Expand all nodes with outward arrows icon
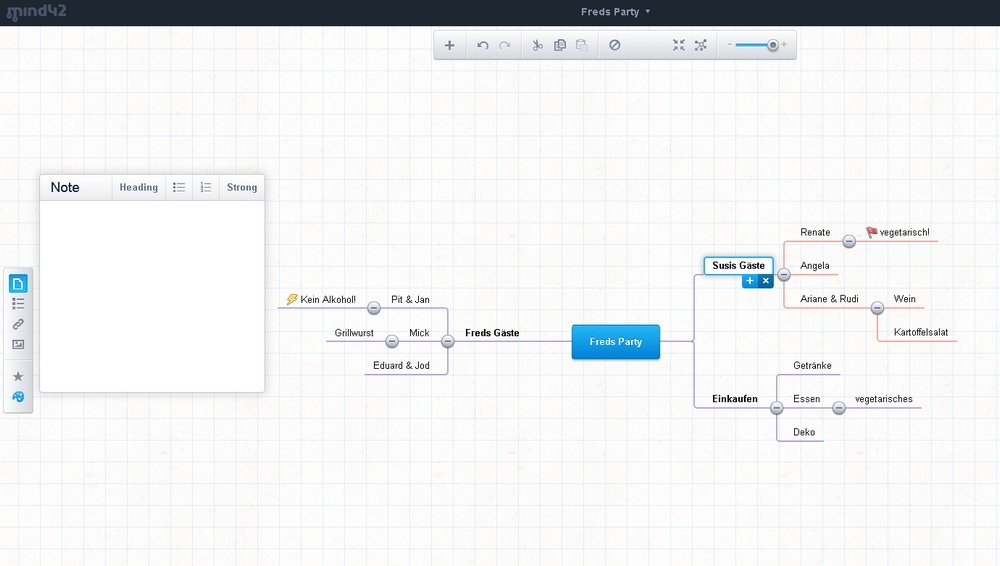The height and width of the screenshot is (566, 1000). [701, 45]
